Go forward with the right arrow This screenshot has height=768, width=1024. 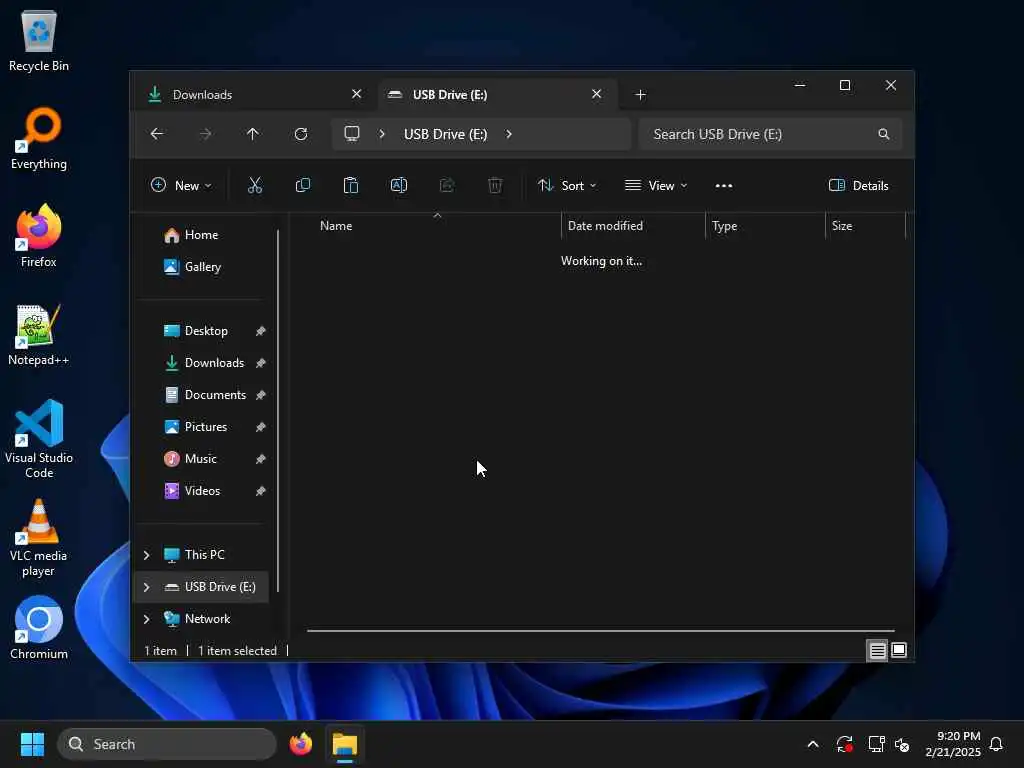coord(205,134)
